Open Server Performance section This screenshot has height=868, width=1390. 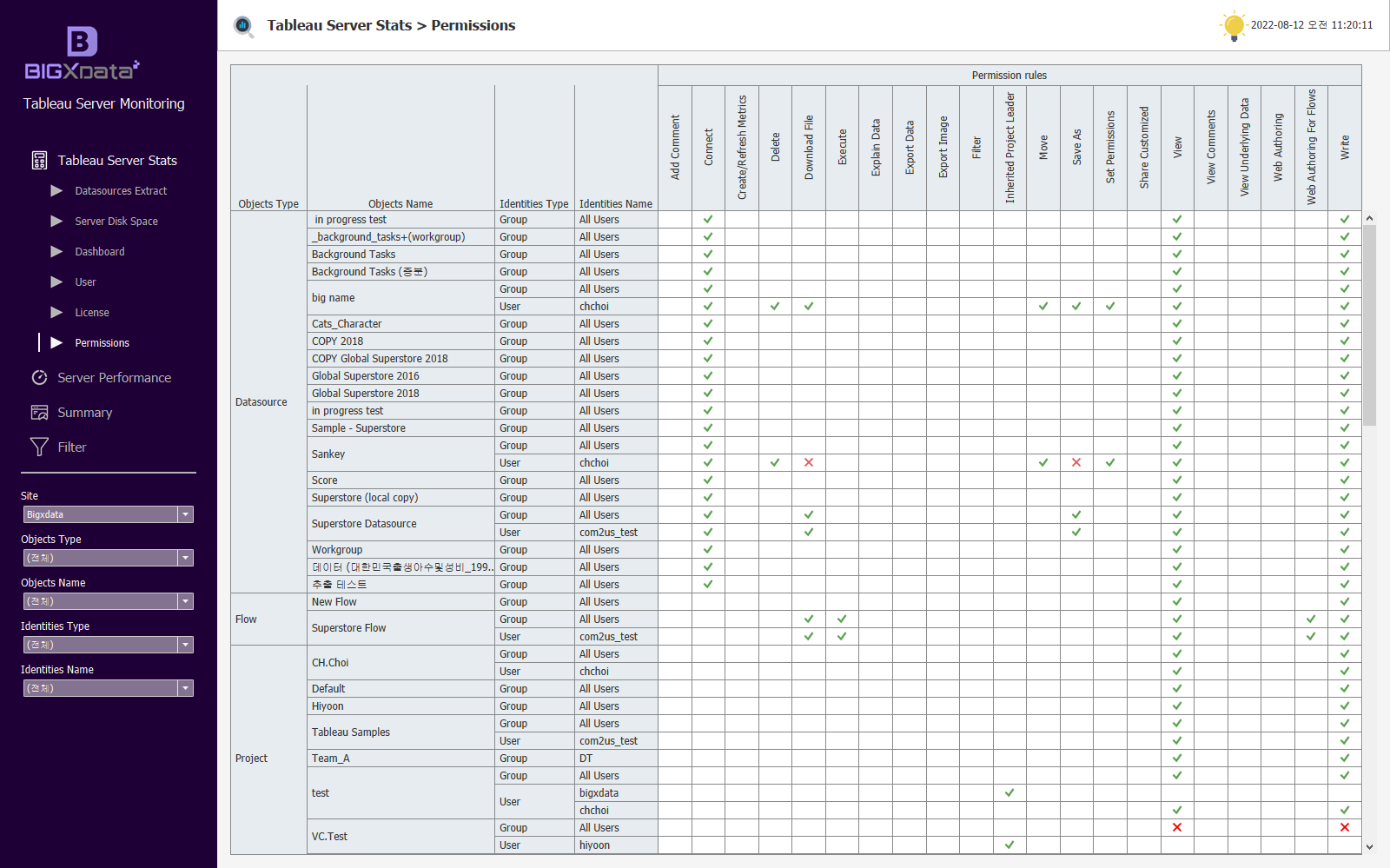(115, 377)
